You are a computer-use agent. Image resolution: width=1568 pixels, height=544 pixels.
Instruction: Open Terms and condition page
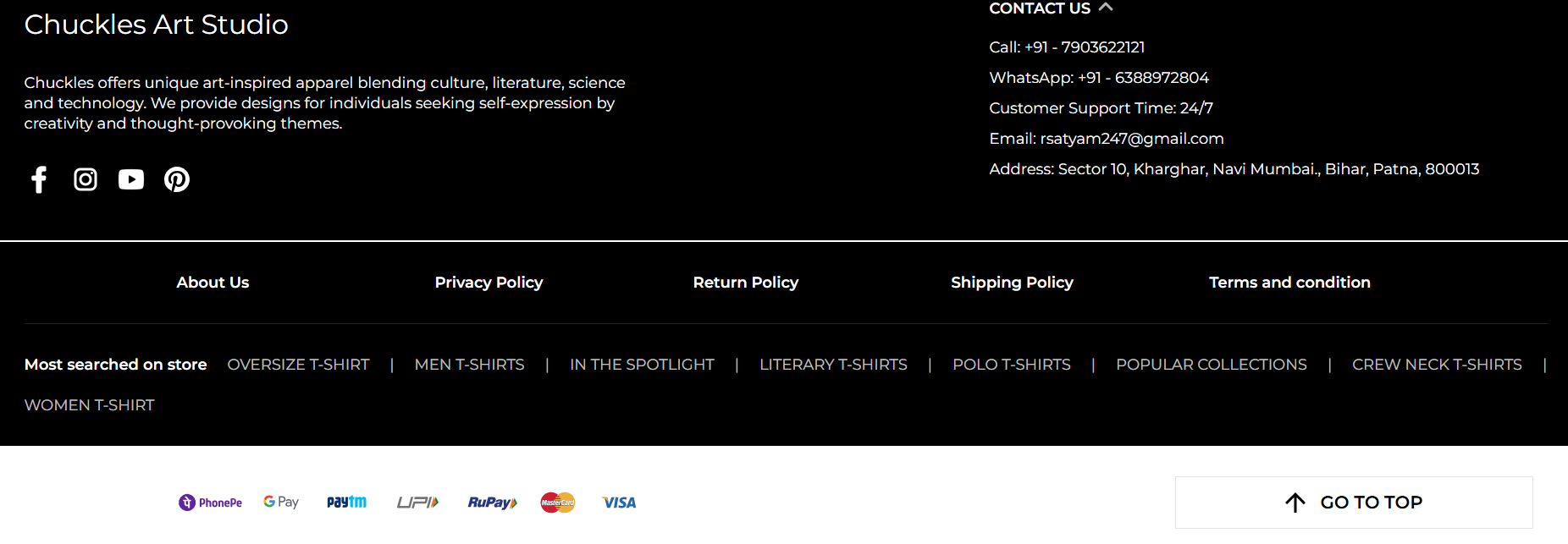tap(1289, 283)
